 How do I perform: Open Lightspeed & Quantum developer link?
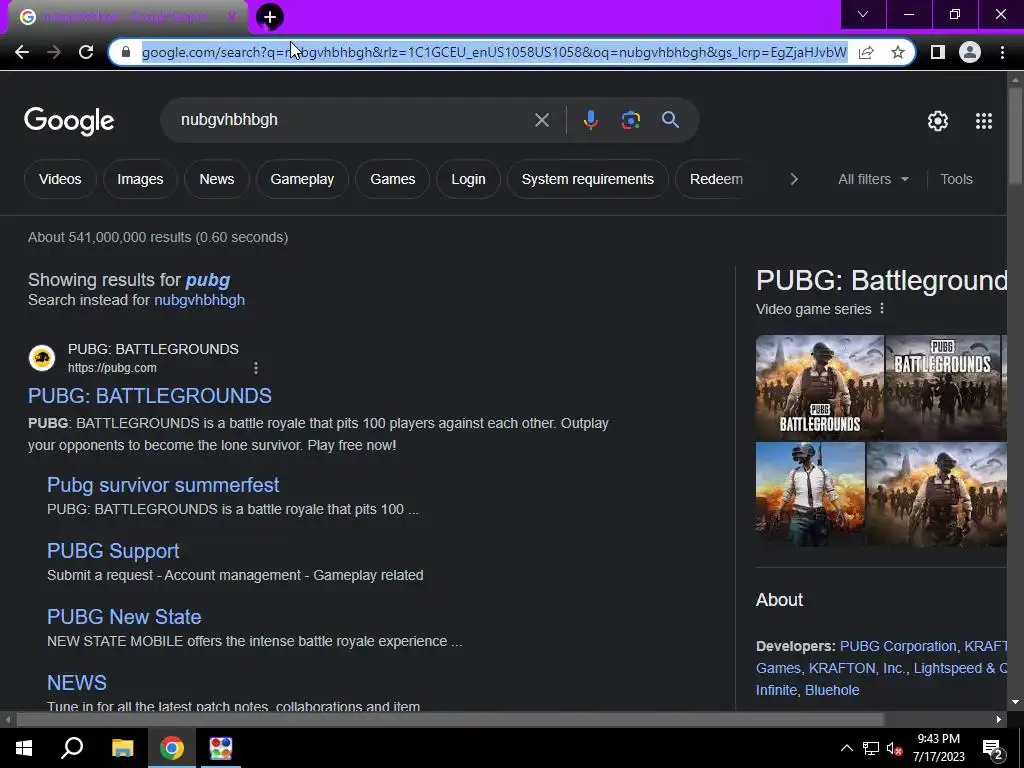click(x=960, y=668)
